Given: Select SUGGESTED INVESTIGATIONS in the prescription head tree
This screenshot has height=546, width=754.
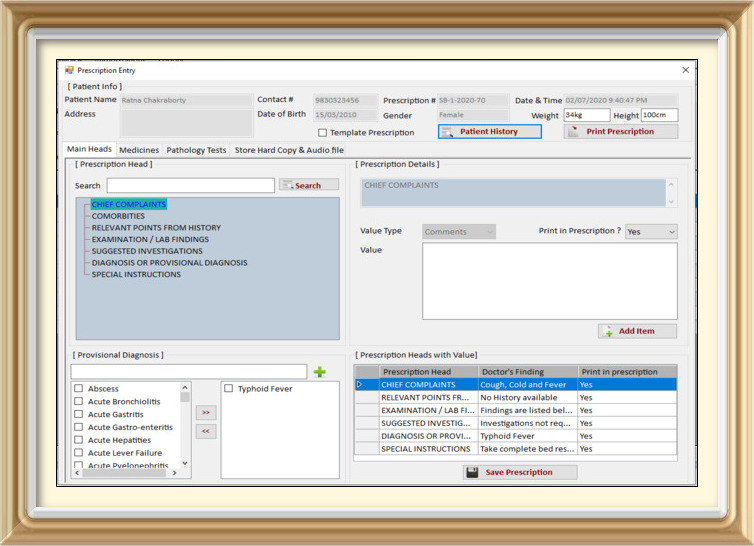Looking at the screenshot, I should tap(146, 251).
